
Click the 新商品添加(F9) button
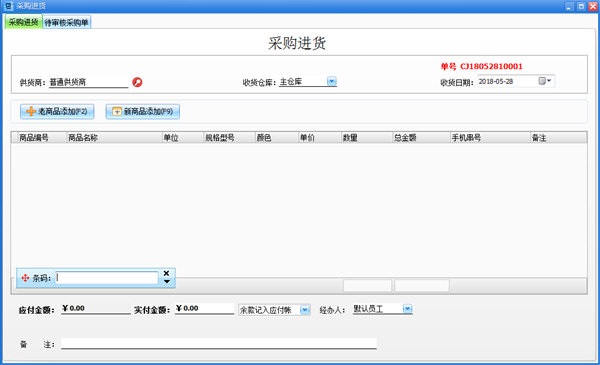click(143, 112)
